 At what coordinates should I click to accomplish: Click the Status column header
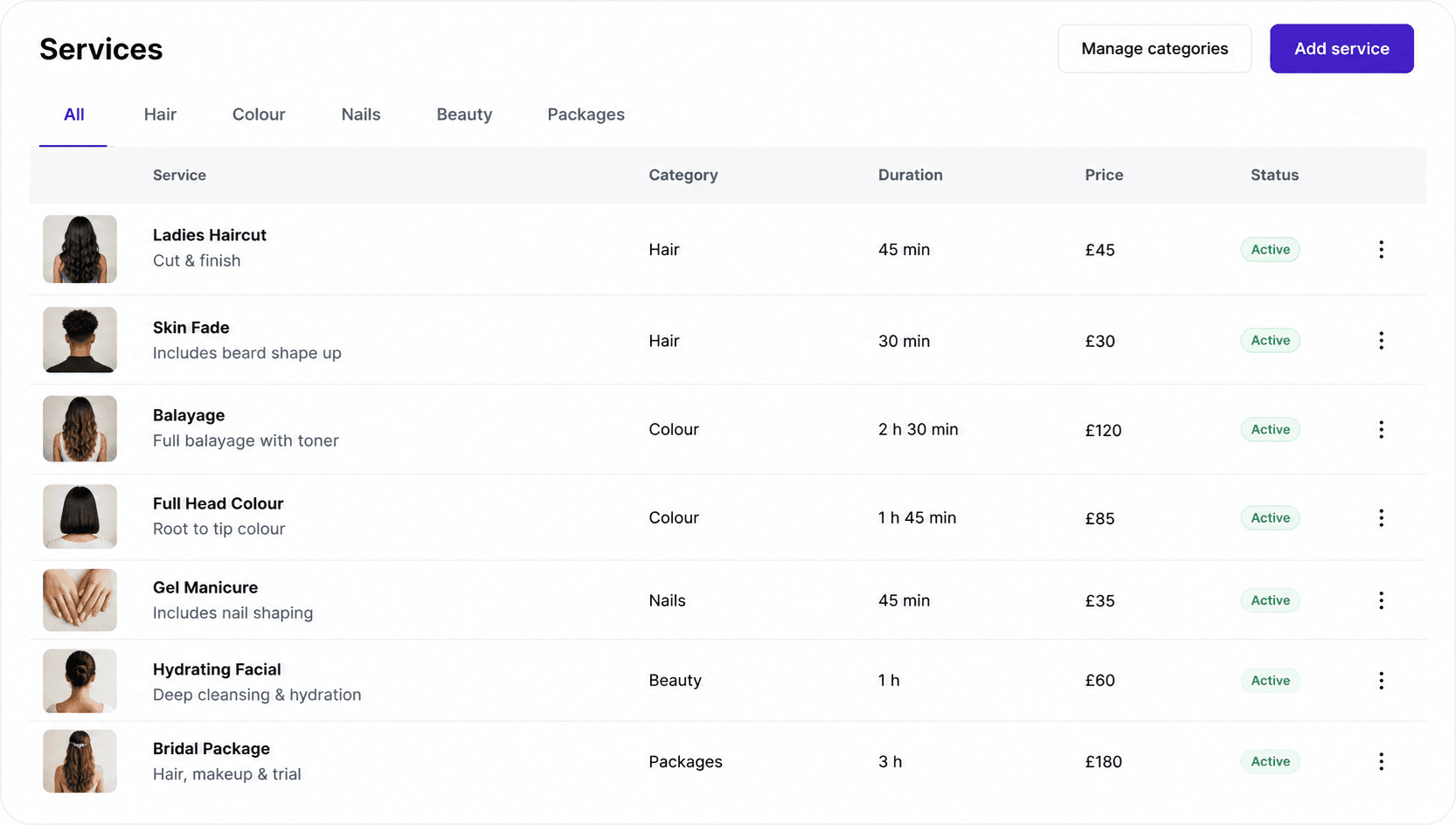(1274, 175)
